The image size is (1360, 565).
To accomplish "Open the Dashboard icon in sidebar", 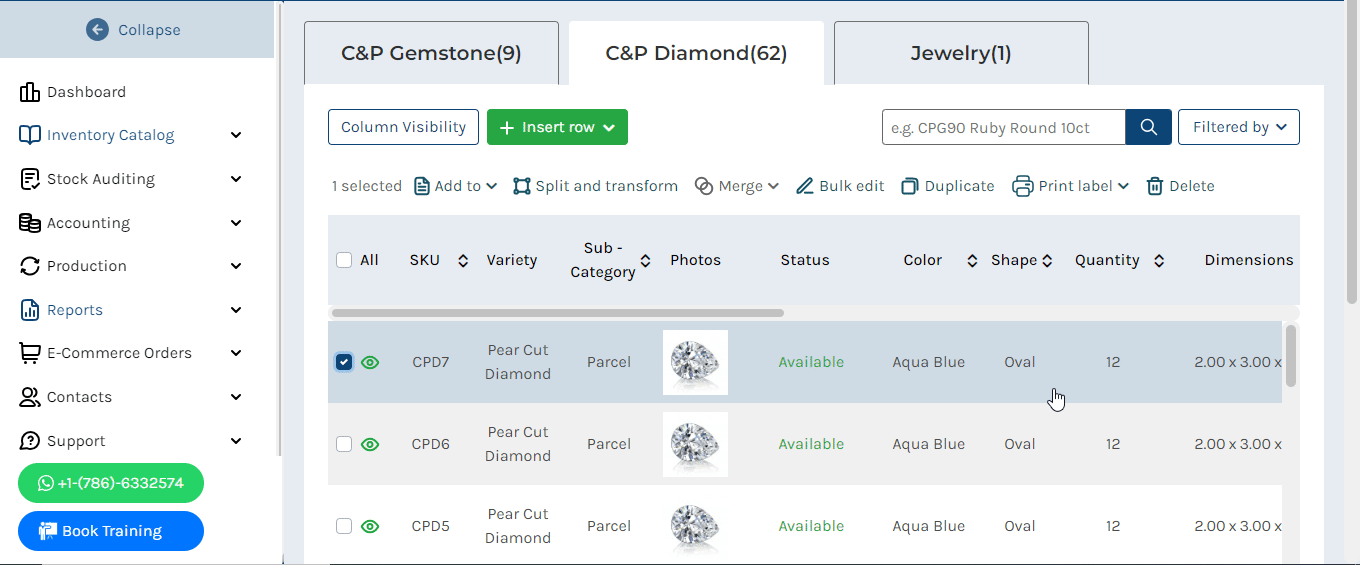I will point(29,92).
